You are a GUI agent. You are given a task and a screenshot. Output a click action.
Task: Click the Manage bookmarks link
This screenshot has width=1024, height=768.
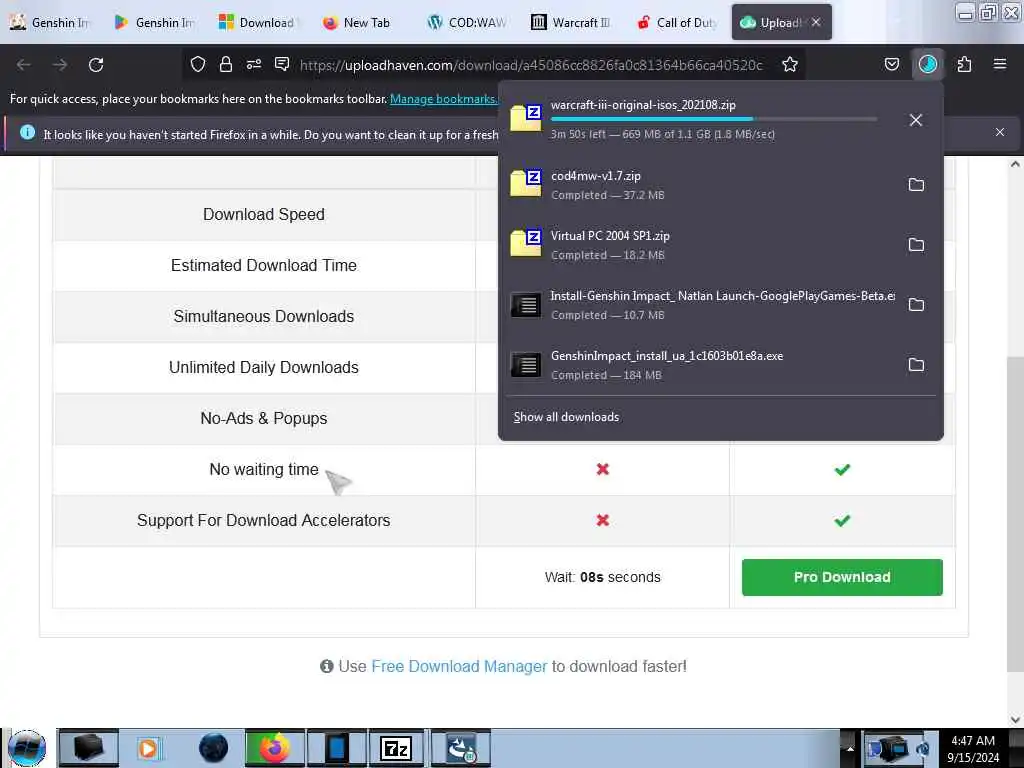(x=443, y=99)
